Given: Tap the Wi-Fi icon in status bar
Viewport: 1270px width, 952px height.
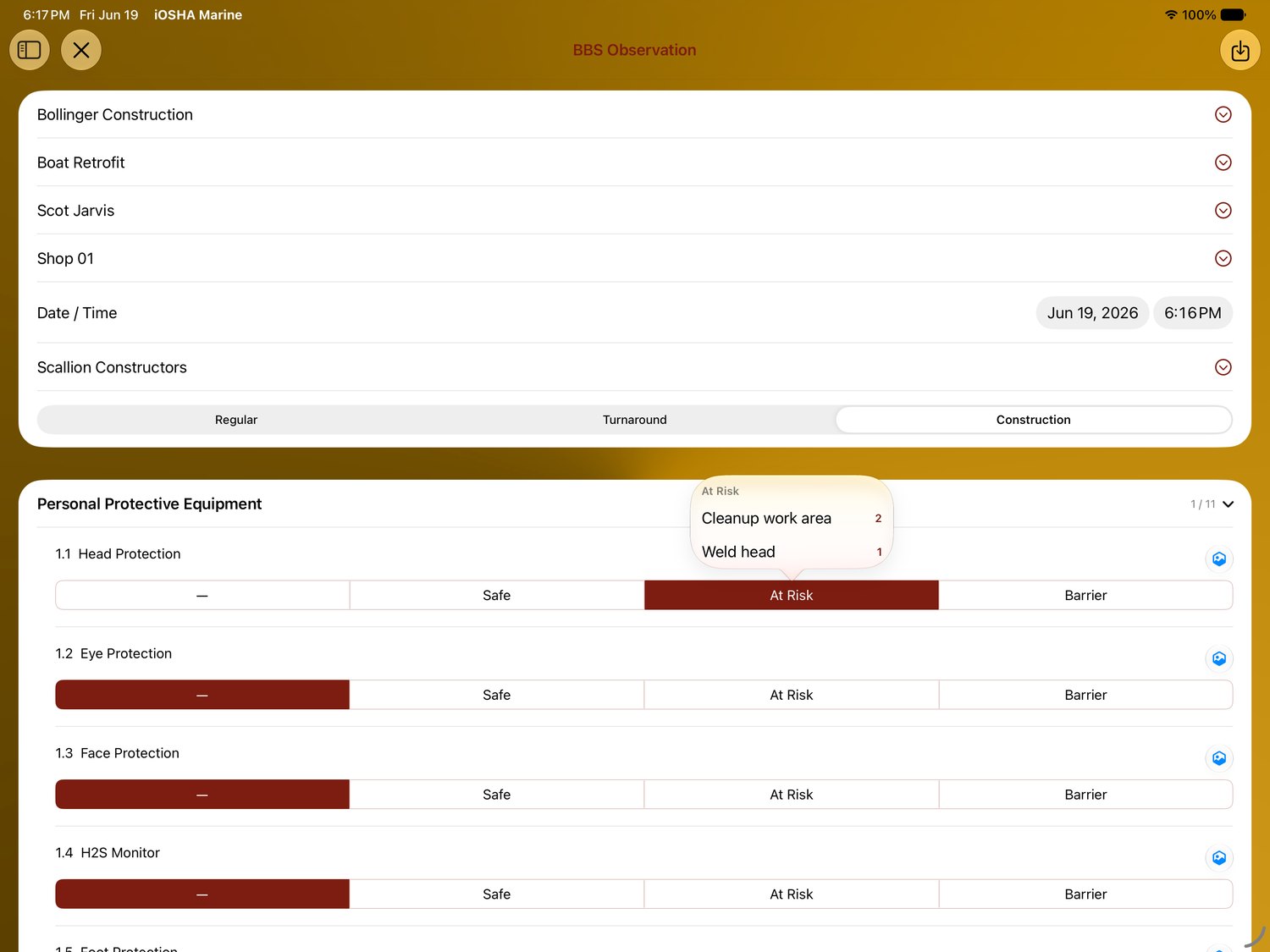Looking at the screenshot, I should (x=1171, y=14).
